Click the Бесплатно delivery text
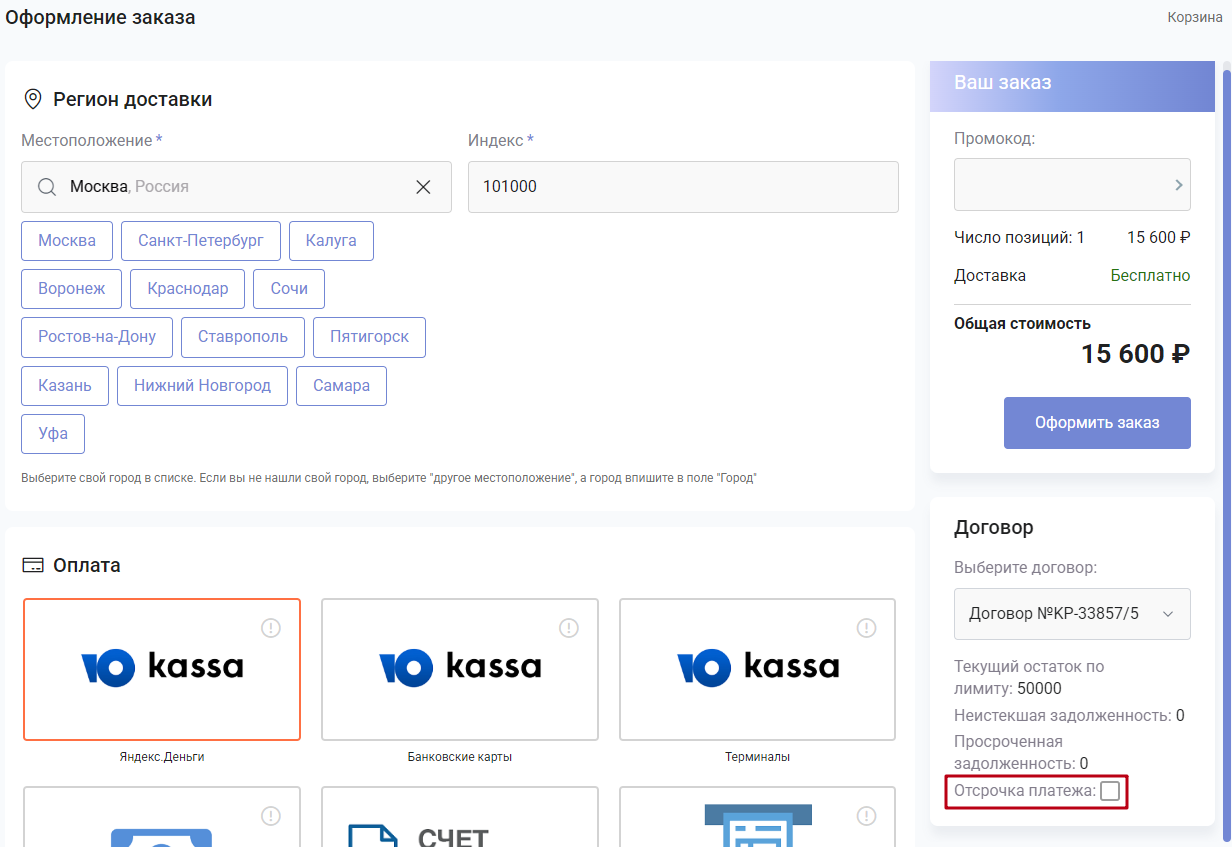This screenshot has width=1232, height=847. pyautogui.click(x=1150, y=275)
